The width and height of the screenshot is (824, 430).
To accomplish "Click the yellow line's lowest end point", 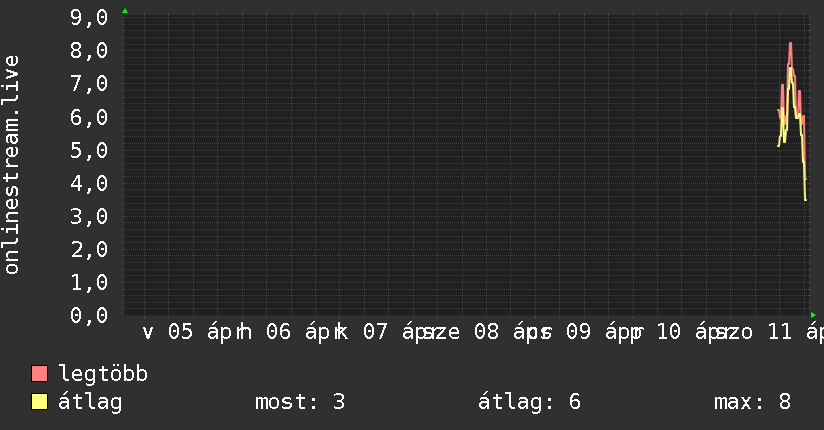I will click(805, 200).
